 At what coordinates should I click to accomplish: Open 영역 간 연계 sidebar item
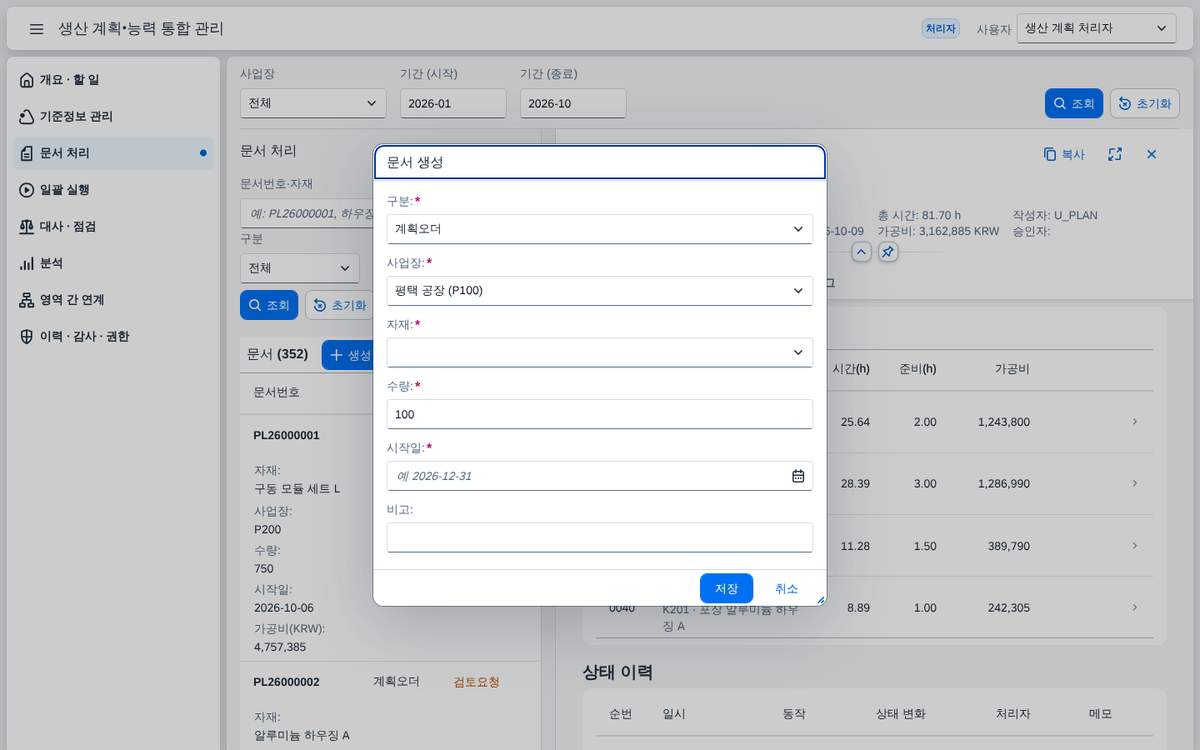(x=114, y=300)
